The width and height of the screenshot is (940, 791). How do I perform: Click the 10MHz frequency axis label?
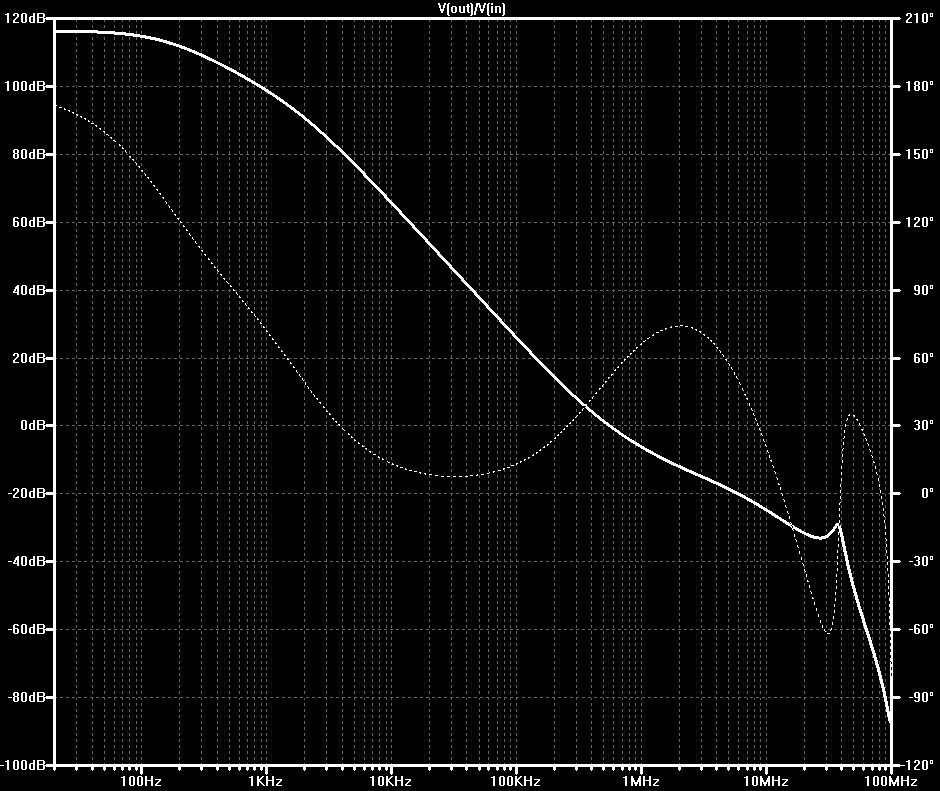pos(766,781)
